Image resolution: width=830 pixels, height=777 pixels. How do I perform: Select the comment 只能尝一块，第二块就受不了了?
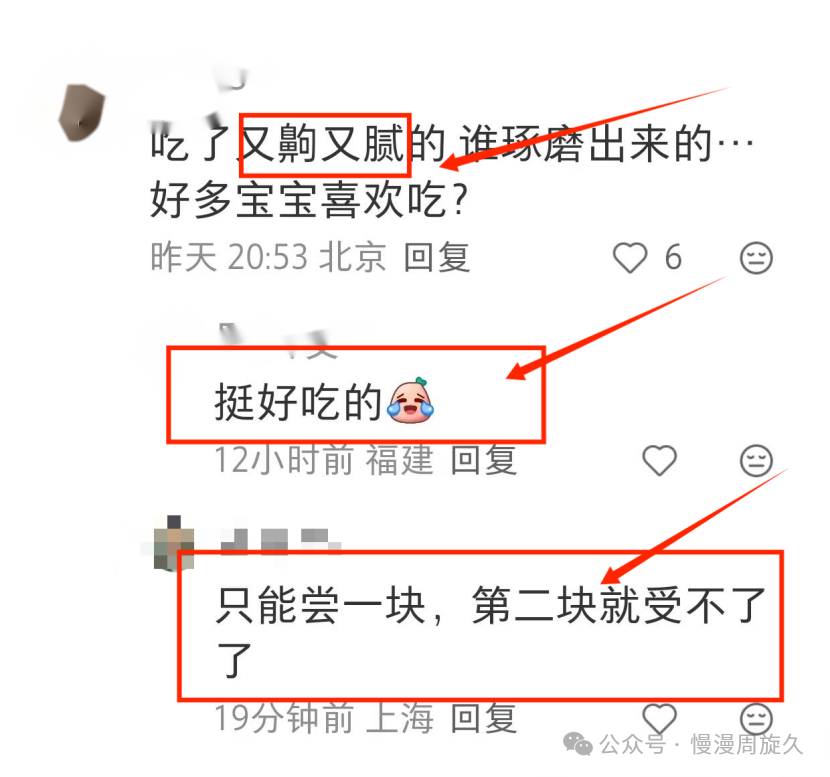pos(490,633)
